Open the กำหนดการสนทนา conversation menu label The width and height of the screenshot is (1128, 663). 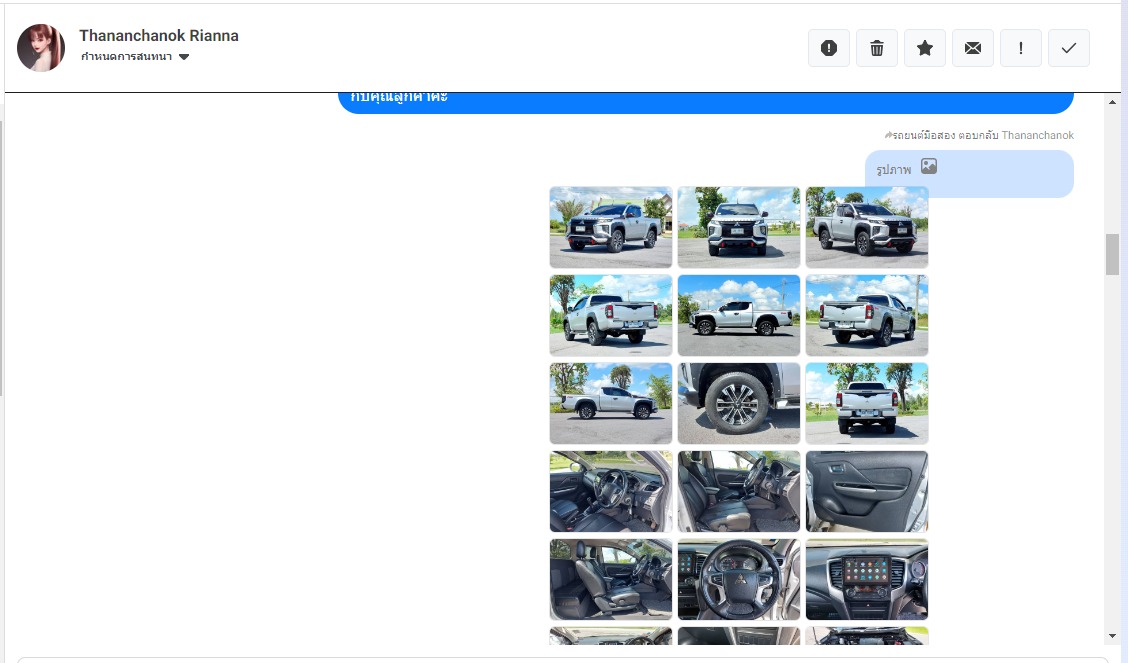point(126,57)
